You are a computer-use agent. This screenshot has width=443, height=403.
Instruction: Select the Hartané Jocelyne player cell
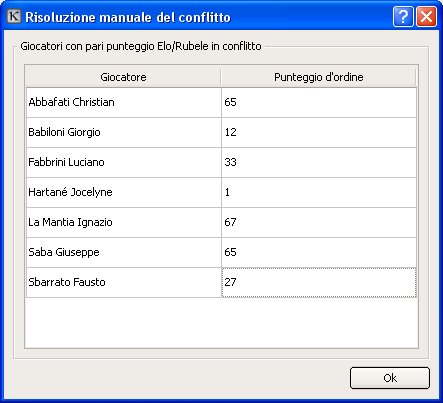124,192
